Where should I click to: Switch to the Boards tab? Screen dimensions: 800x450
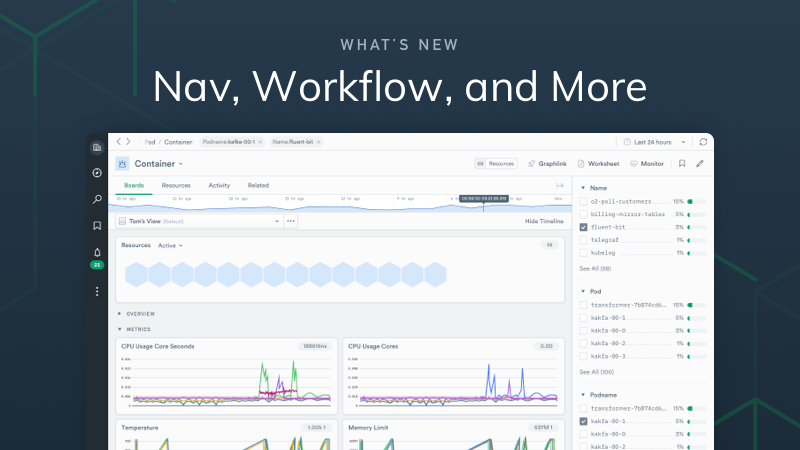(x=134, y=186)
